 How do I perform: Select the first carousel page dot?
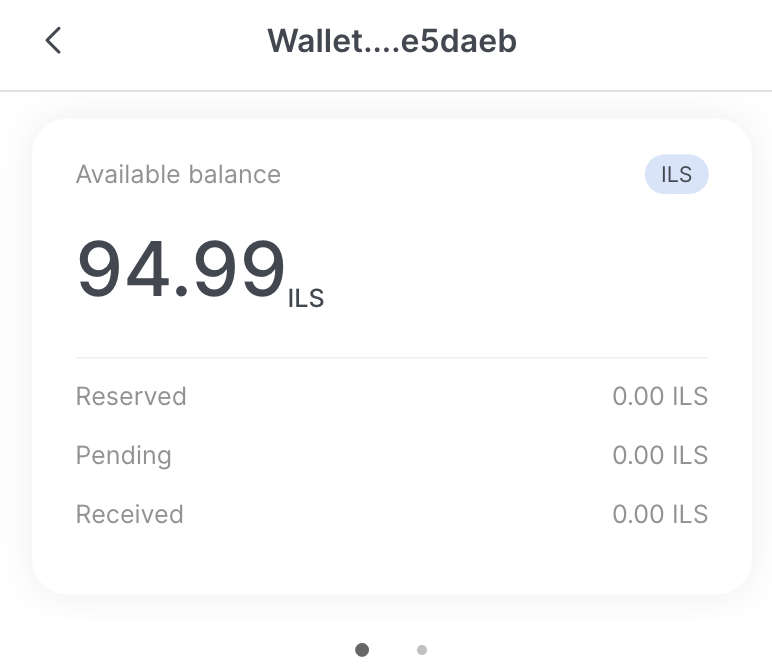coord(362,650)
